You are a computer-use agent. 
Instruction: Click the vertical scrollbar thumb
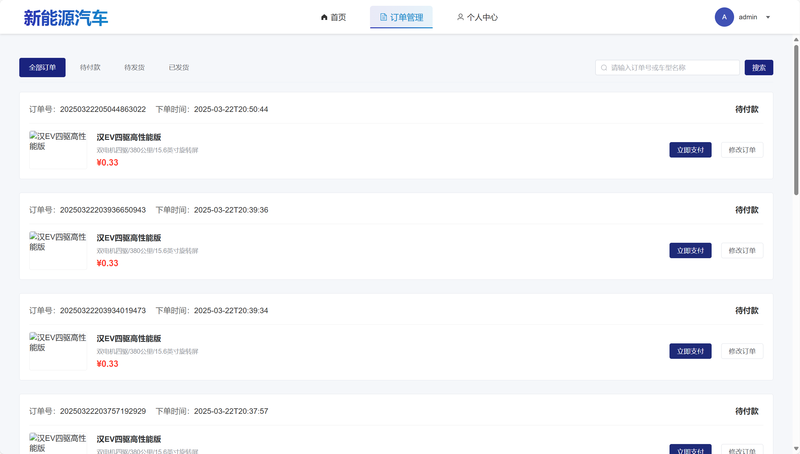coord(796,120)
